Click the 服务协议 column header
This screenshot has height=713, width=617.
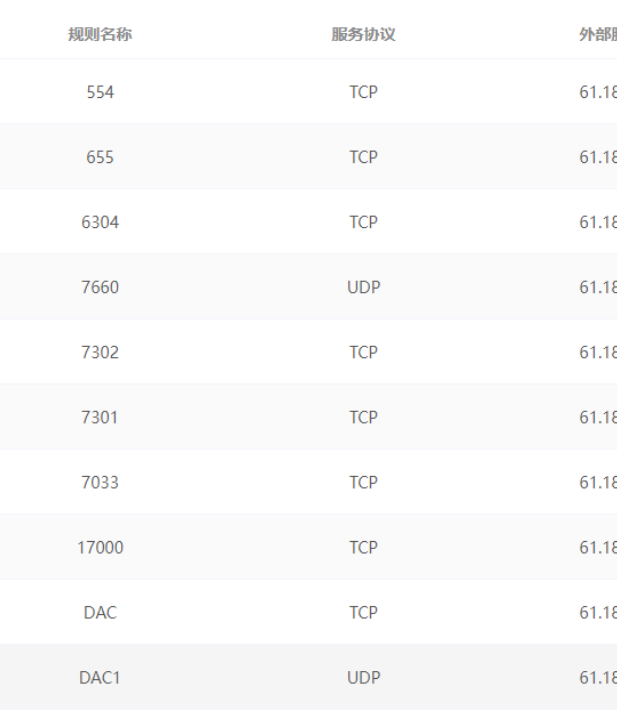tap(363, 35)
